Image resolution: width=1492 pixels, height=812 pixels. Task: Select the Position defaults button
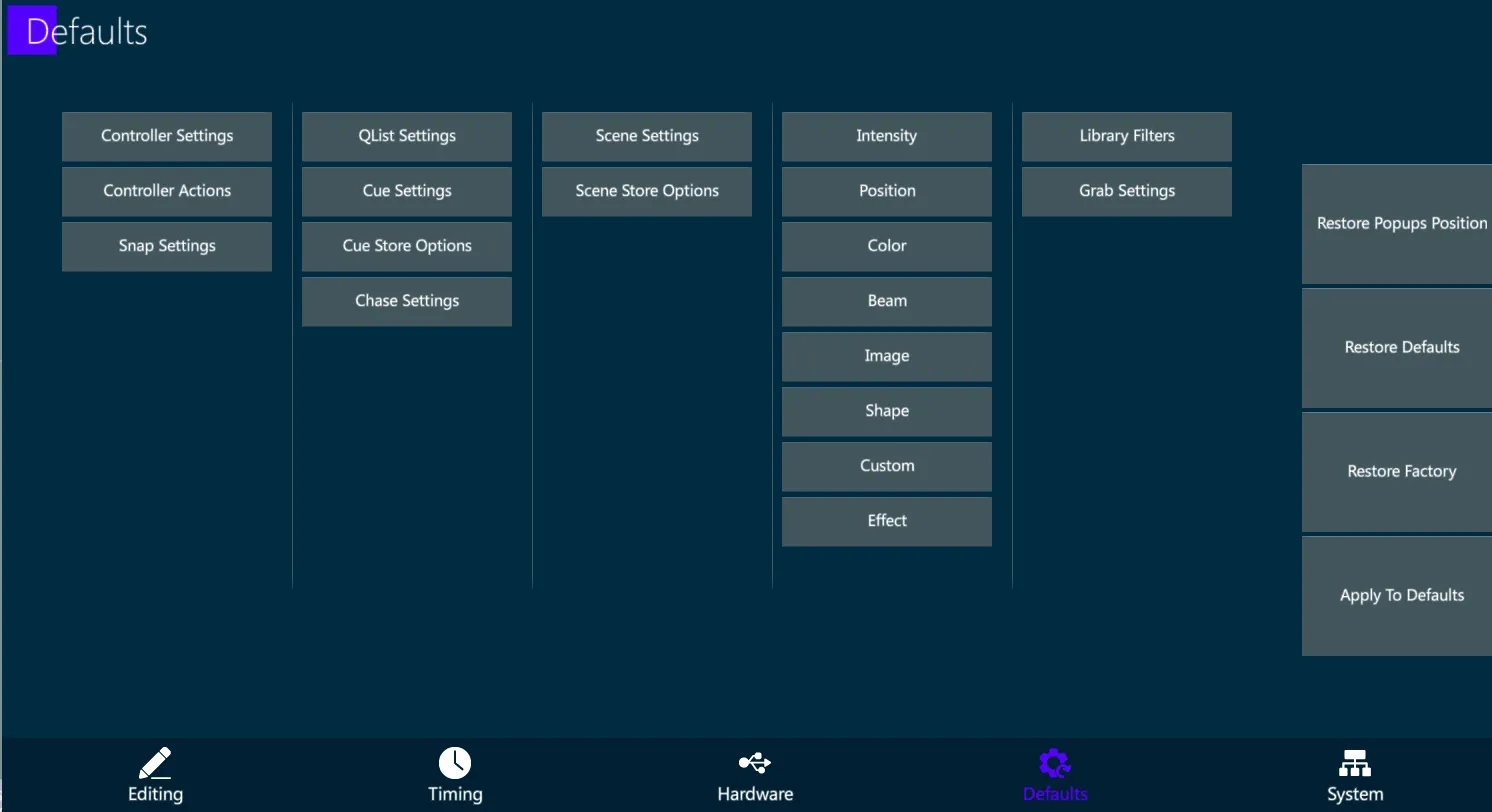click(x=887, y=191)
